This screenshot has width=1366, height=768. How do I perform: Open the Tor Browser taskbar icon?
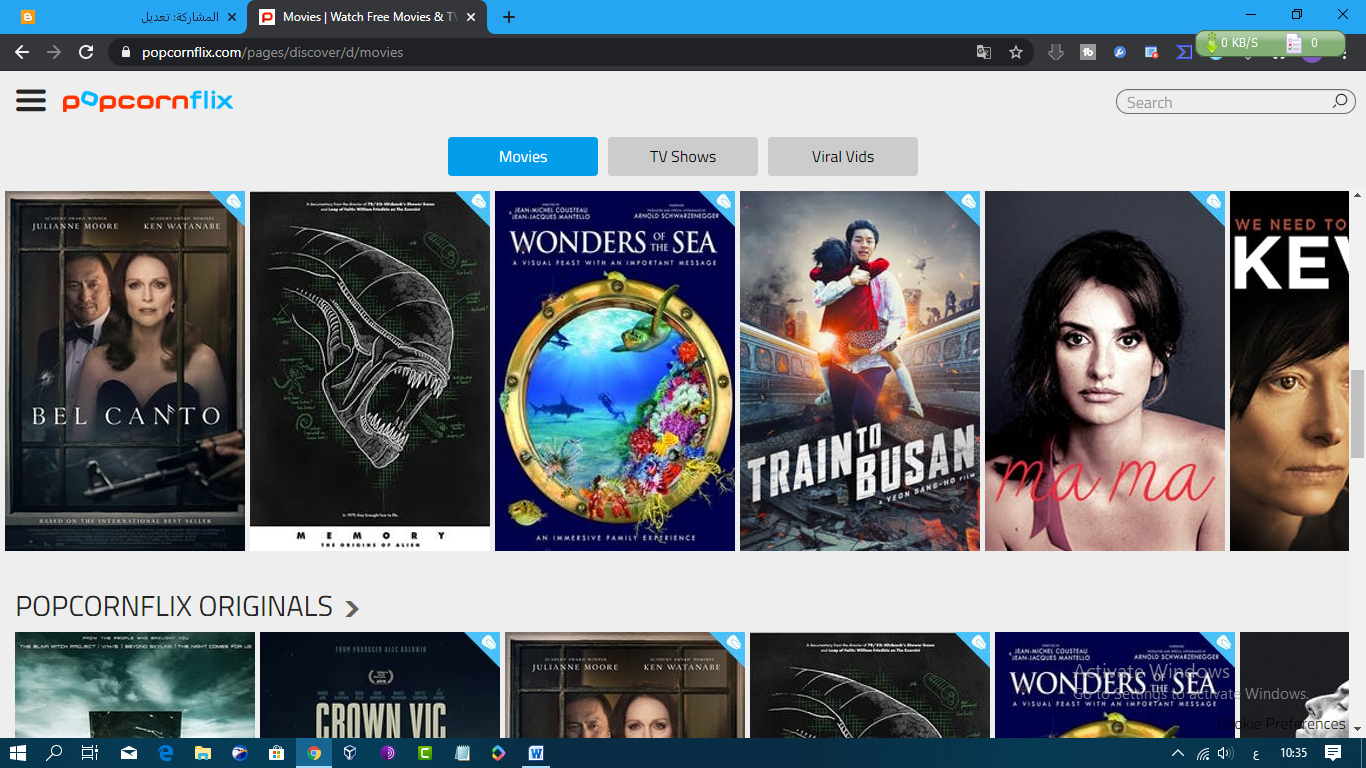tap(387, 753)
